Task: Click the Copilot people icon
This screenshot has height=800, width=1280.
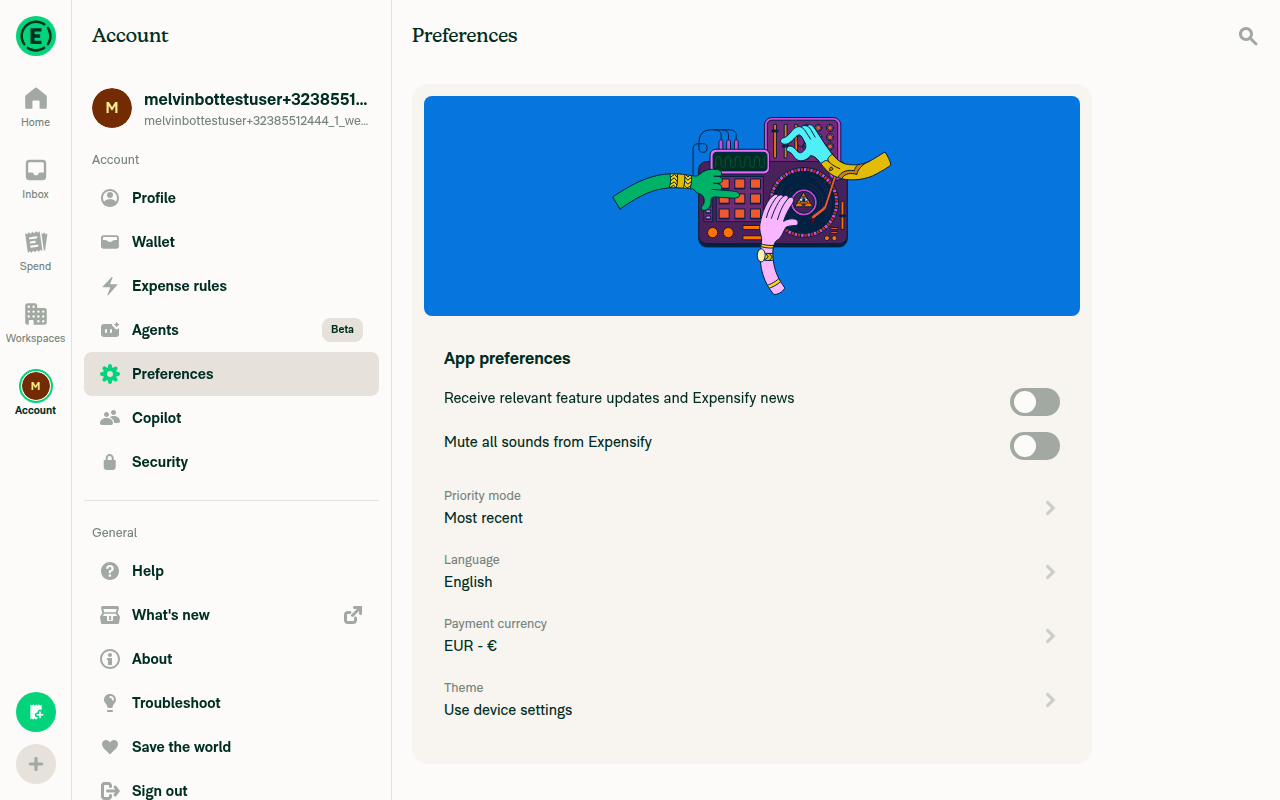Action: pyautogui.click(x=110, y=418)
